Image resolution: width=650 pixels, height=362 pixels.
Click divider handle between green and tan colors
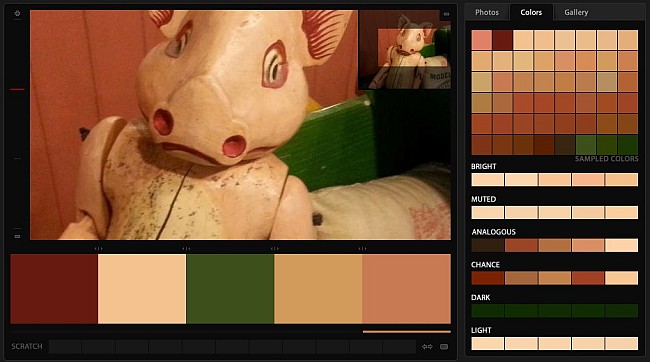(274, 248)
